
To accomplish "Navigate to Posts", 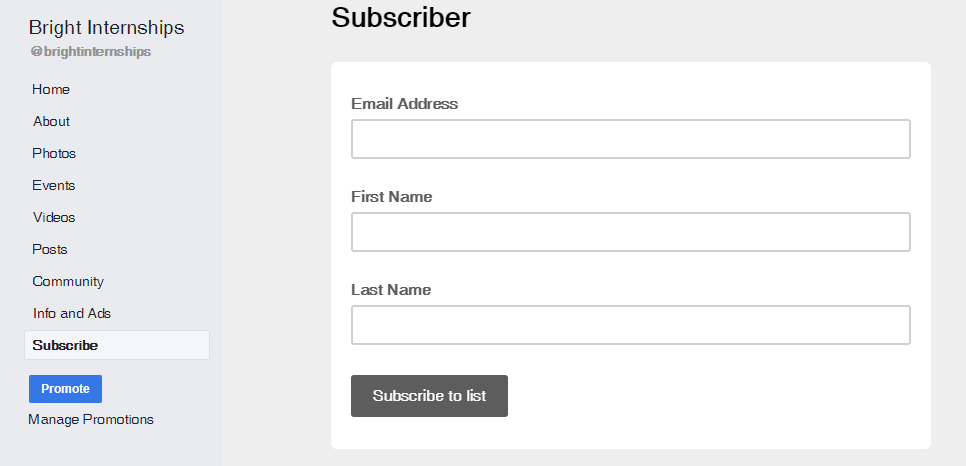I will [x=50, y=249].
